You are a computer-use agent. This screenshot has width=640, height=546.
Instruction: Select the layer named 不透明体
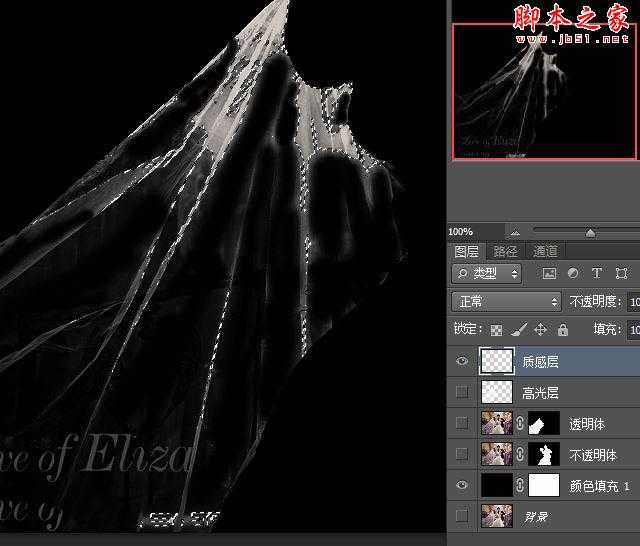[593, 455]
